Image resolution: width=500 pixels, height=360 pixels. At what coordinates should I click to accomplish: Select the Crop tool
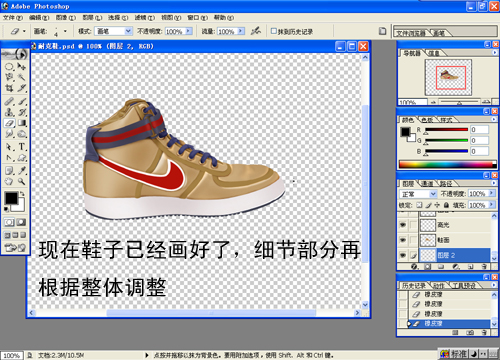pyautogui.click(x=9, y=88)
